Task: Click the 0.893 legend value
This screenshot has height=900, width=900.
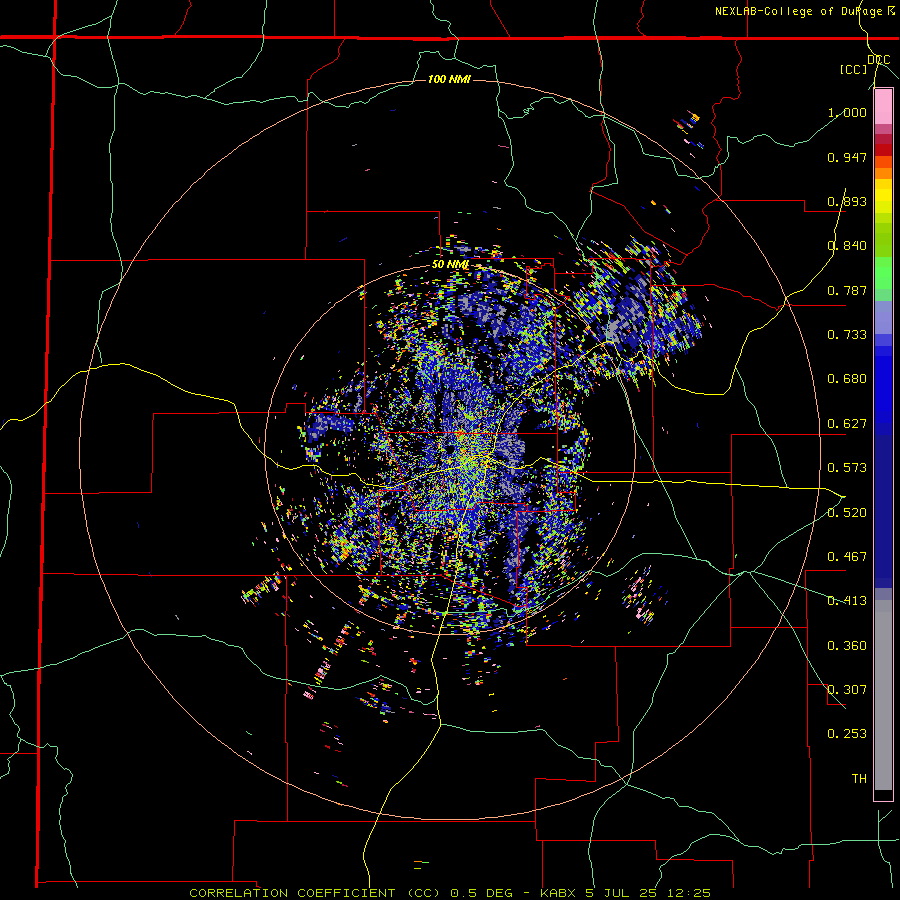Action: click(x=847, y=201)
